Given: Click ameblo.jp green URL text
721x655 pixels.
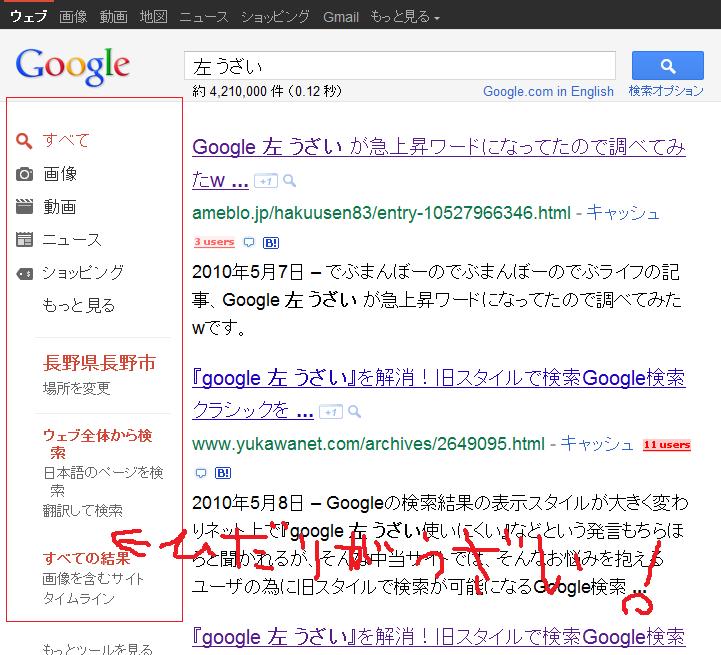Looking at the screenshot, I should pyautogui.click(x=381, y=213).
